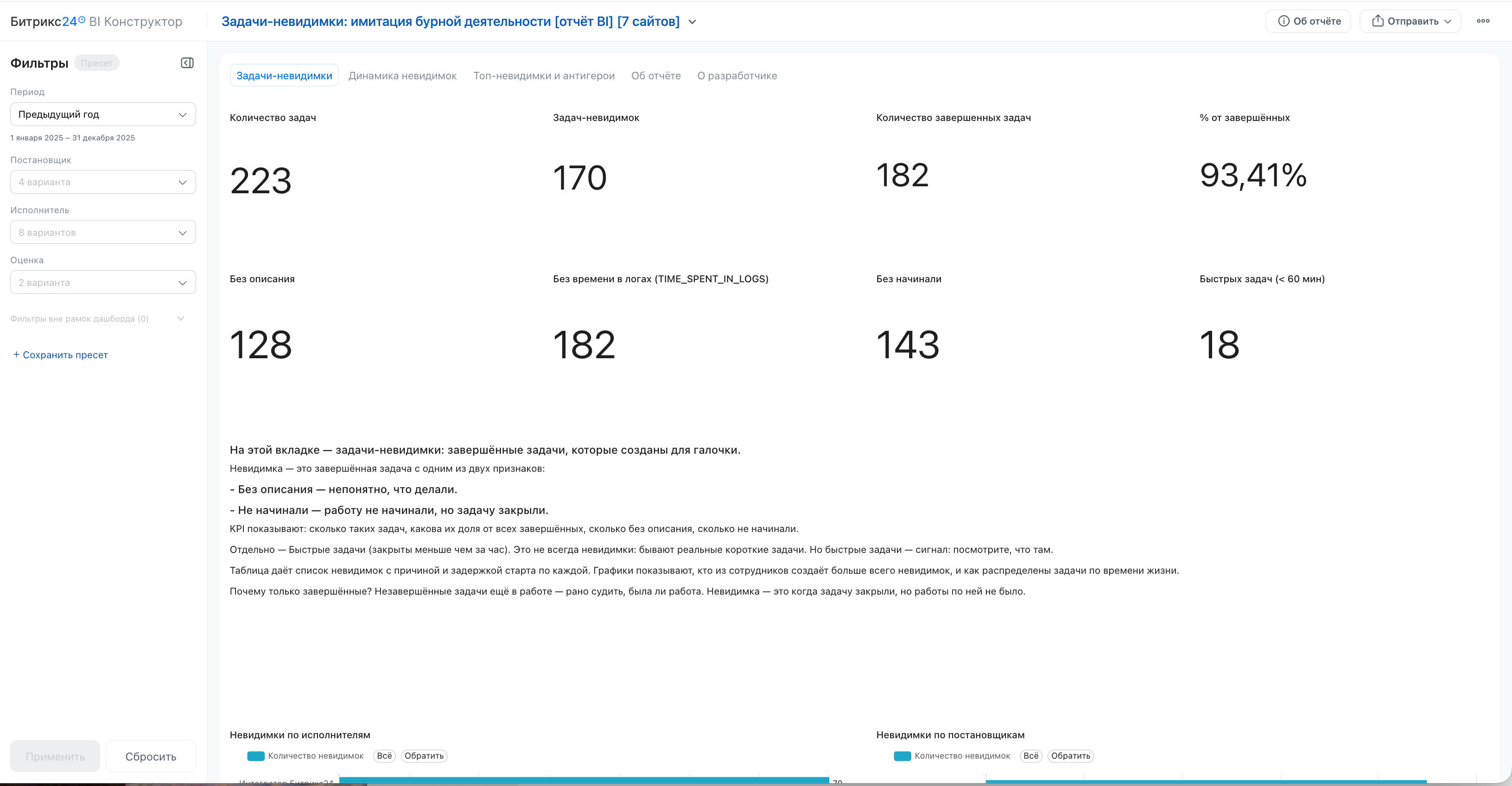Open the О разработчике tab
1512x786 pixels.
point(737,76)
